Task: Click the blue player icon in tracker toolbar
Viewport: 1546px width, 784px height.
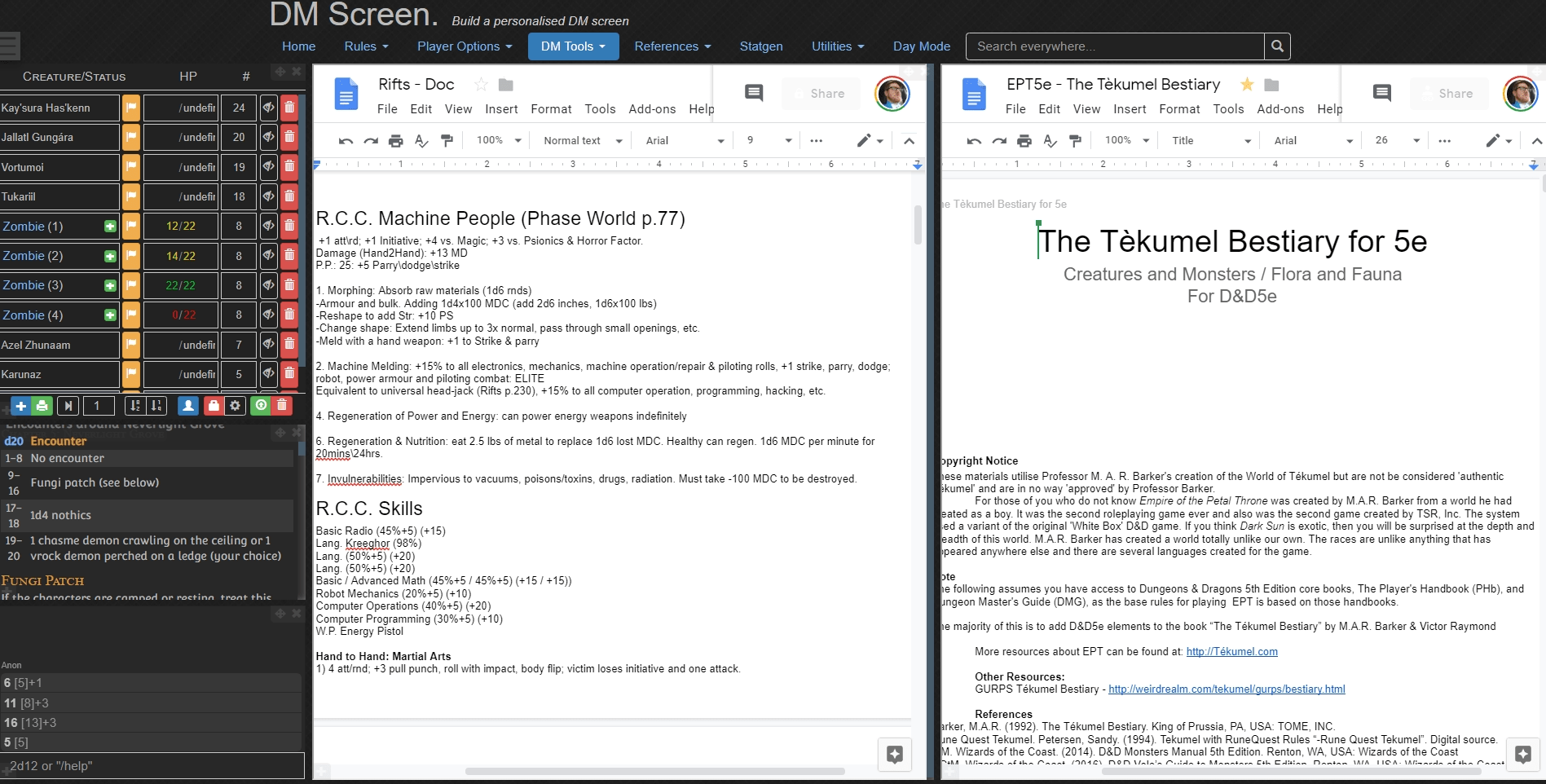Action: point(188,406)
